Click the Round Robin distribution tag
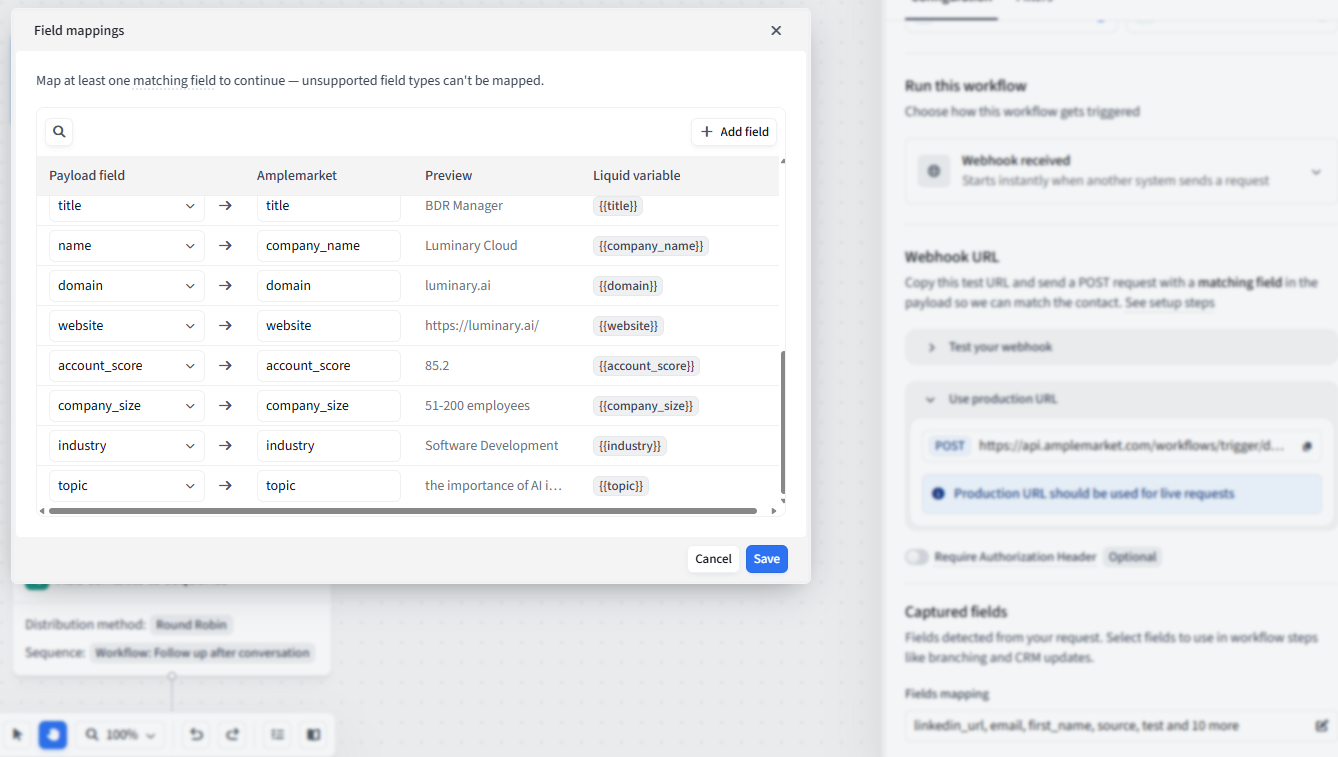Screen dimensions: 1338x757 pyautogui.click(x=192, y=625)
